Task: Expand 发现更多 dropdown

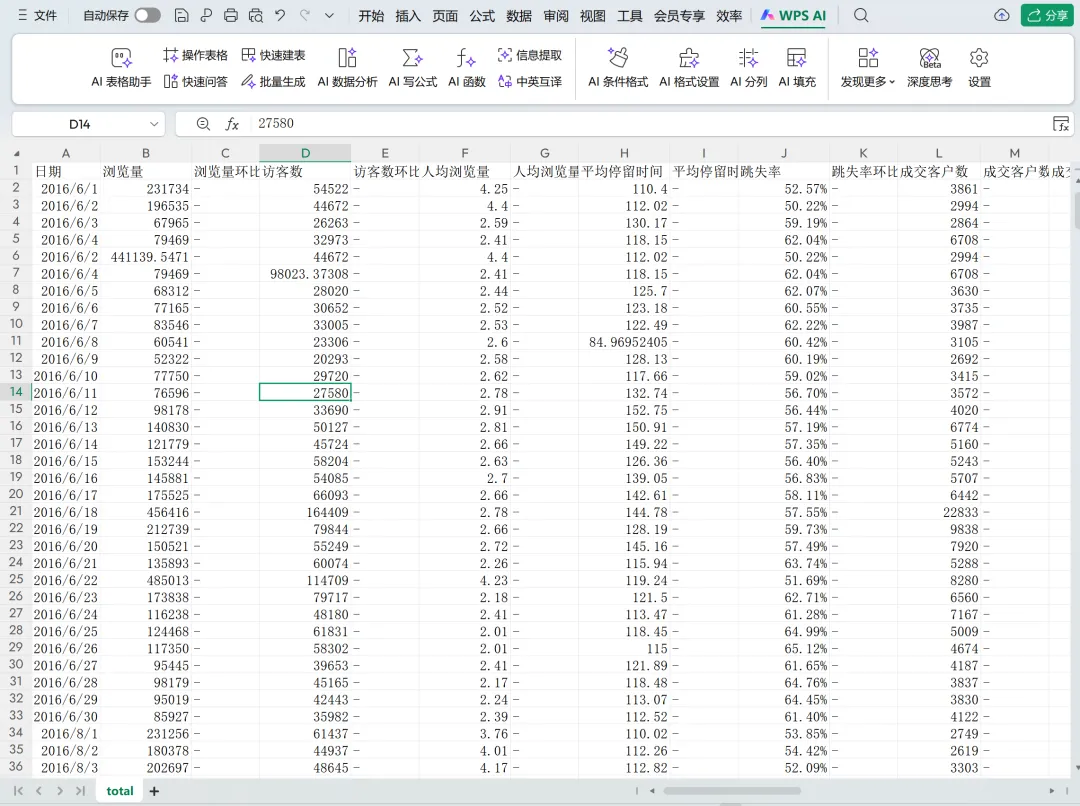Action: click(x=868, y=68)
